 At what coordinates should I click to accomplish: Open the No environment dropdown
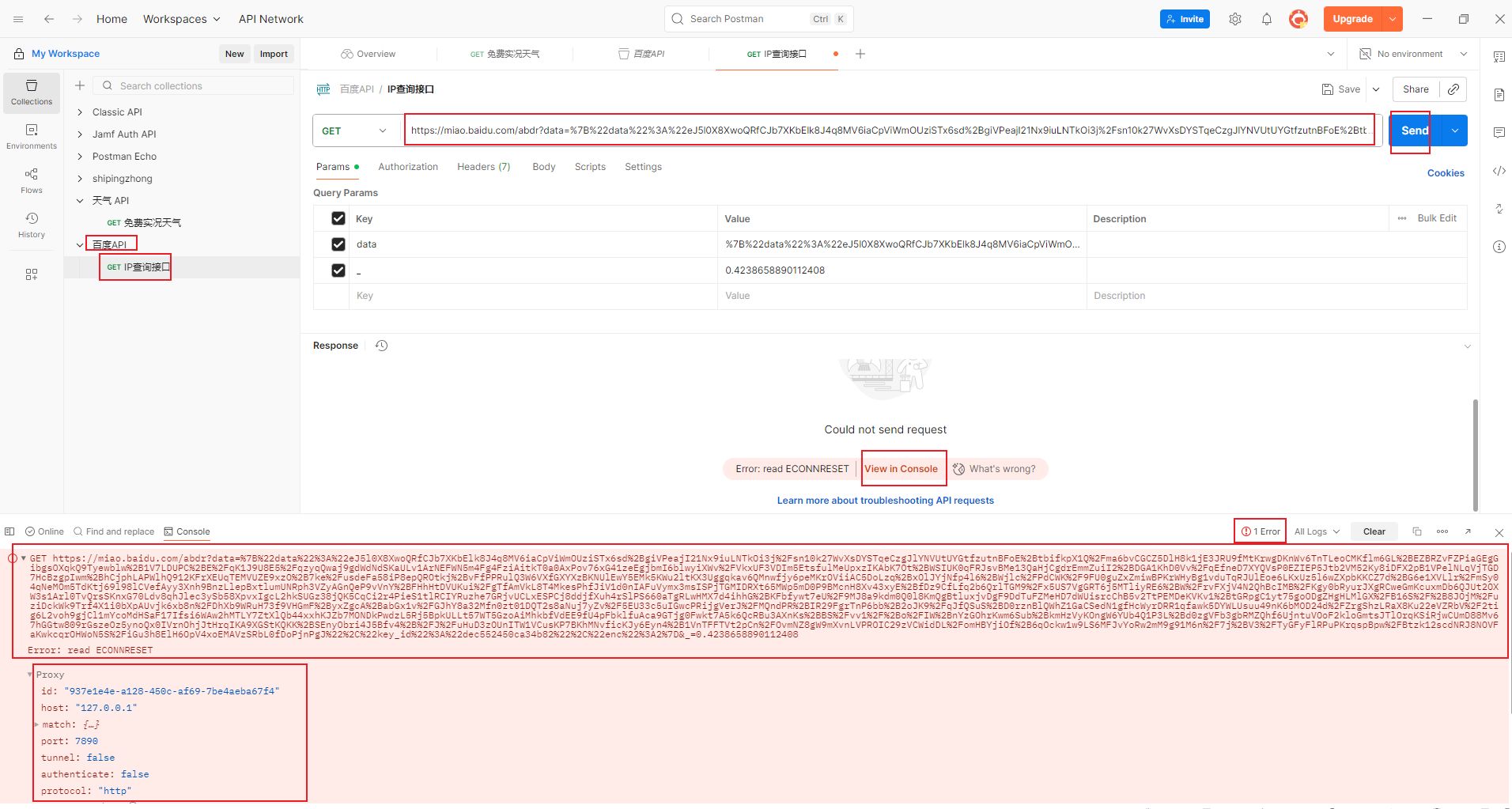[1412, 54]
